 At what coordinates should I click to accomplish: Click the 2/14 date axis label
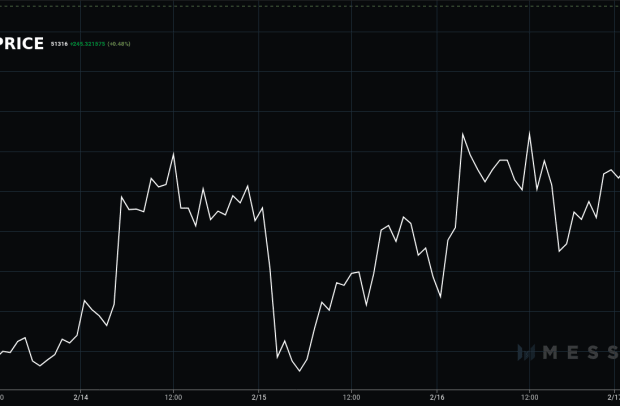point(81,397)
